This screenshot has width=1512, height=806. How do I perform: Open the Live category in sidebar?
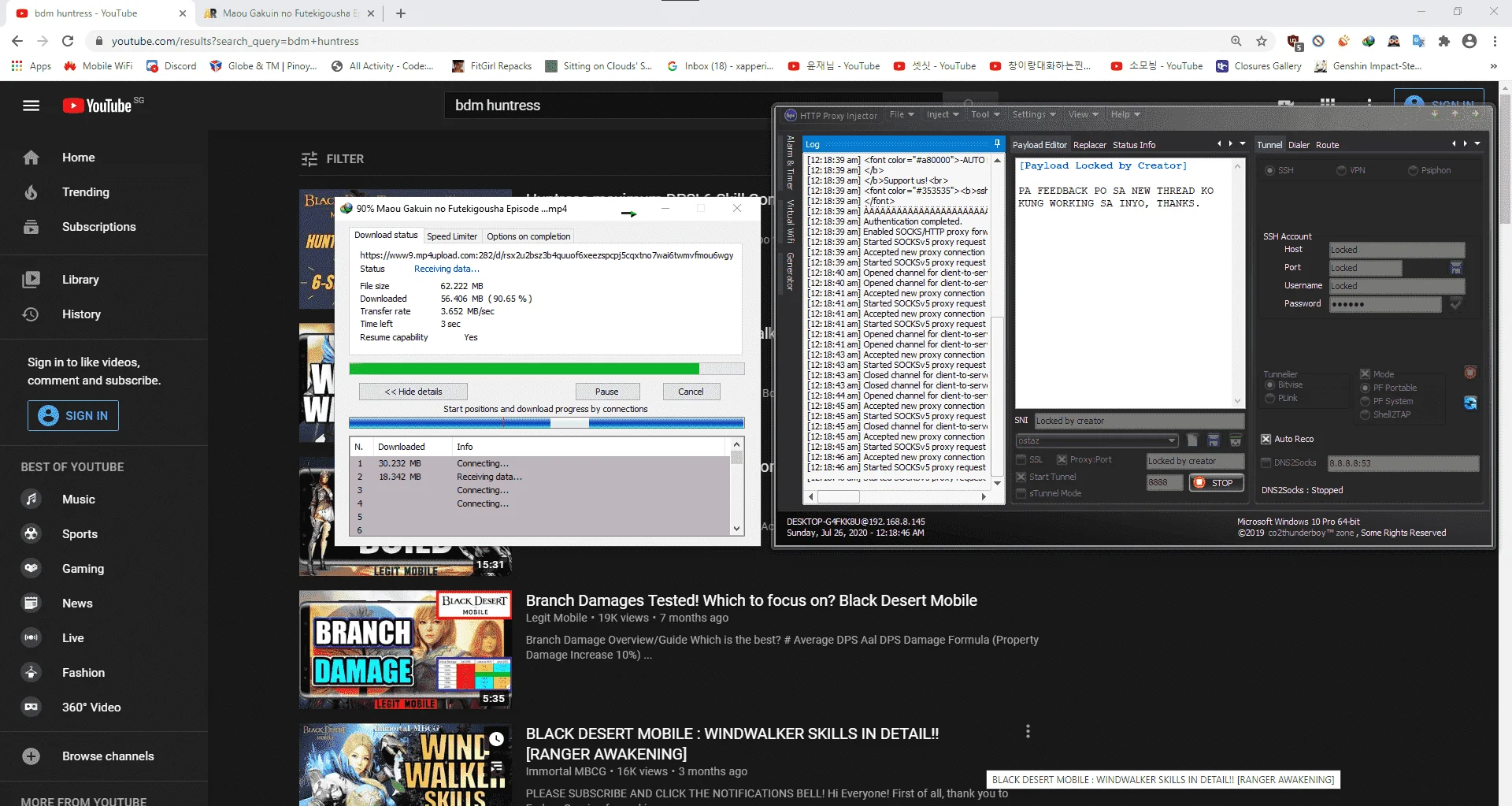pos(72,638)
